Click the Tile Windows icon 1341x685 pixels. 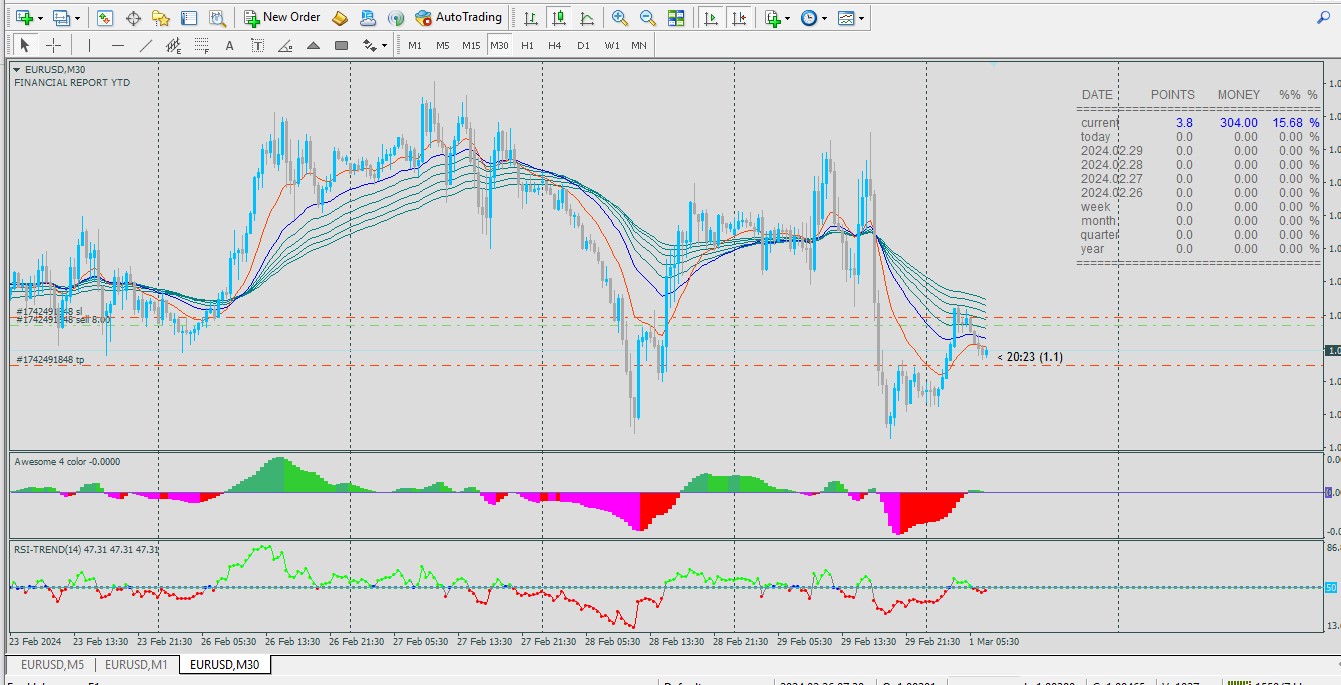tap(676, 18)
